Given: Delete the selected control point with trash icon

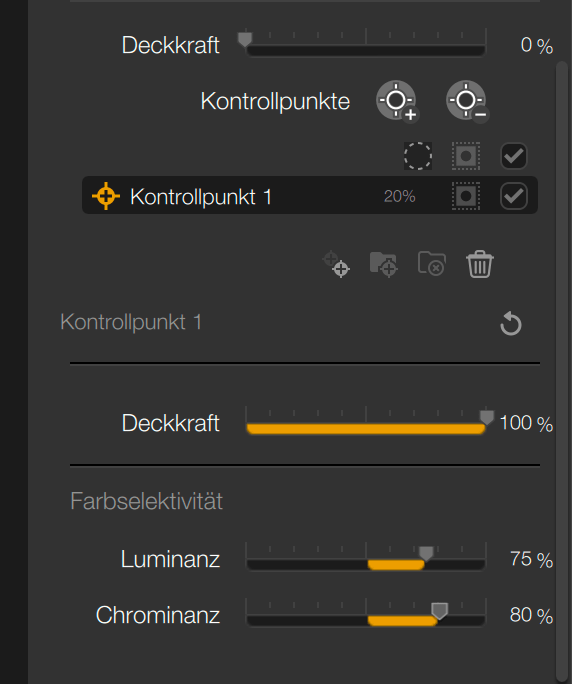Looking at the screenshot, I should 480,264.
